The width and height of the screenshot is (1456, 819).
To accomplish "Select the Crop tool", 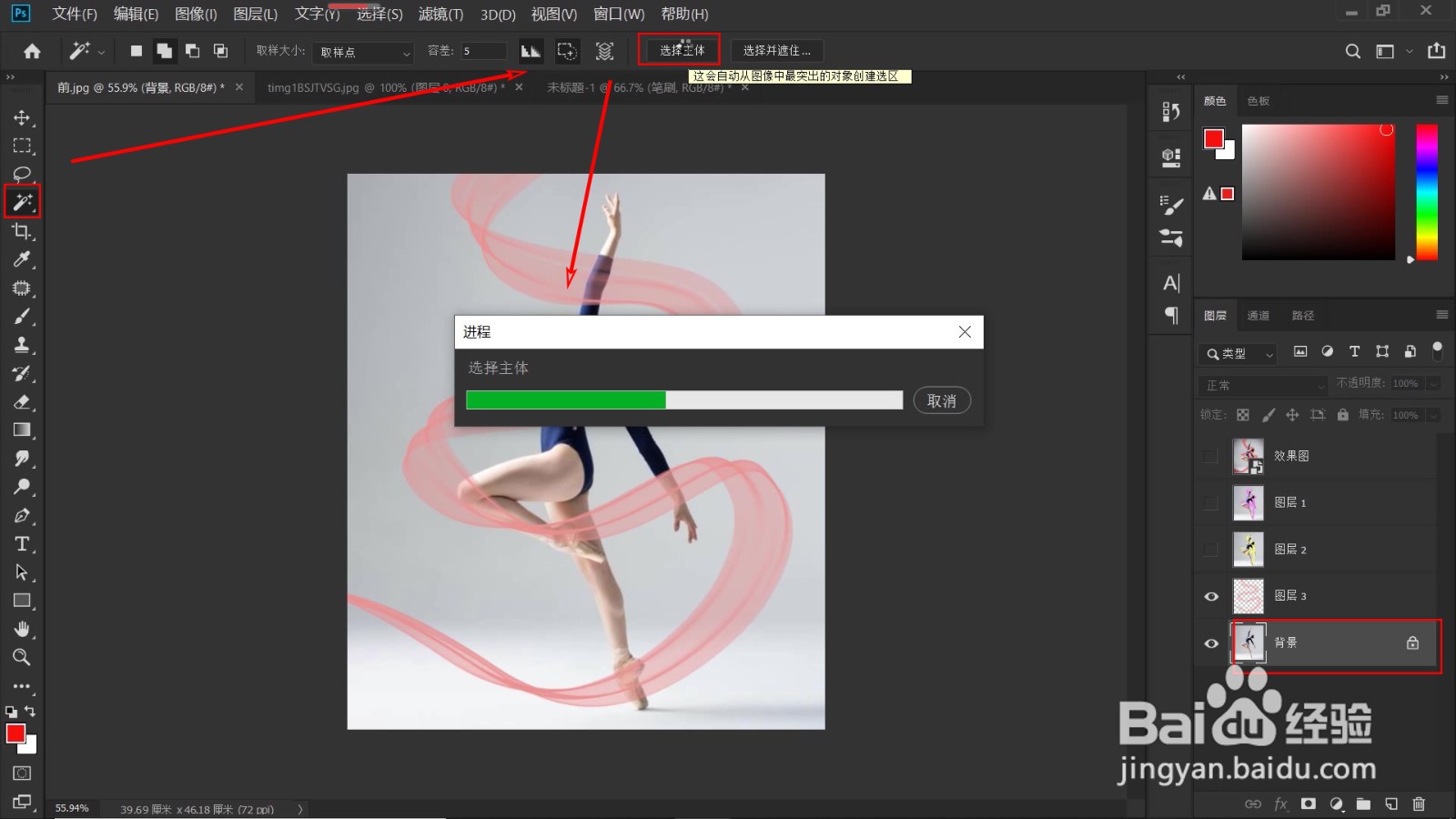I will 22,231.
